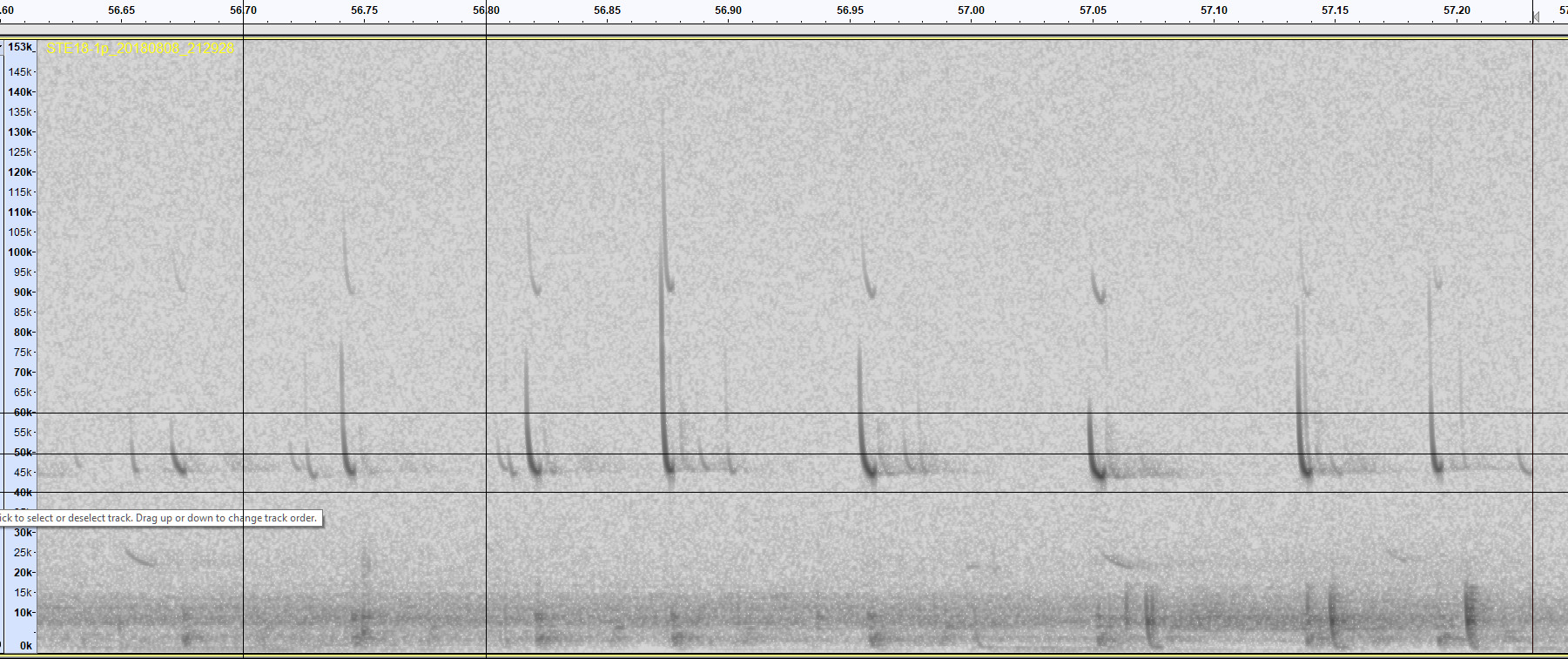Click the 75k label on the frequency scale

[x=23, y=353]
